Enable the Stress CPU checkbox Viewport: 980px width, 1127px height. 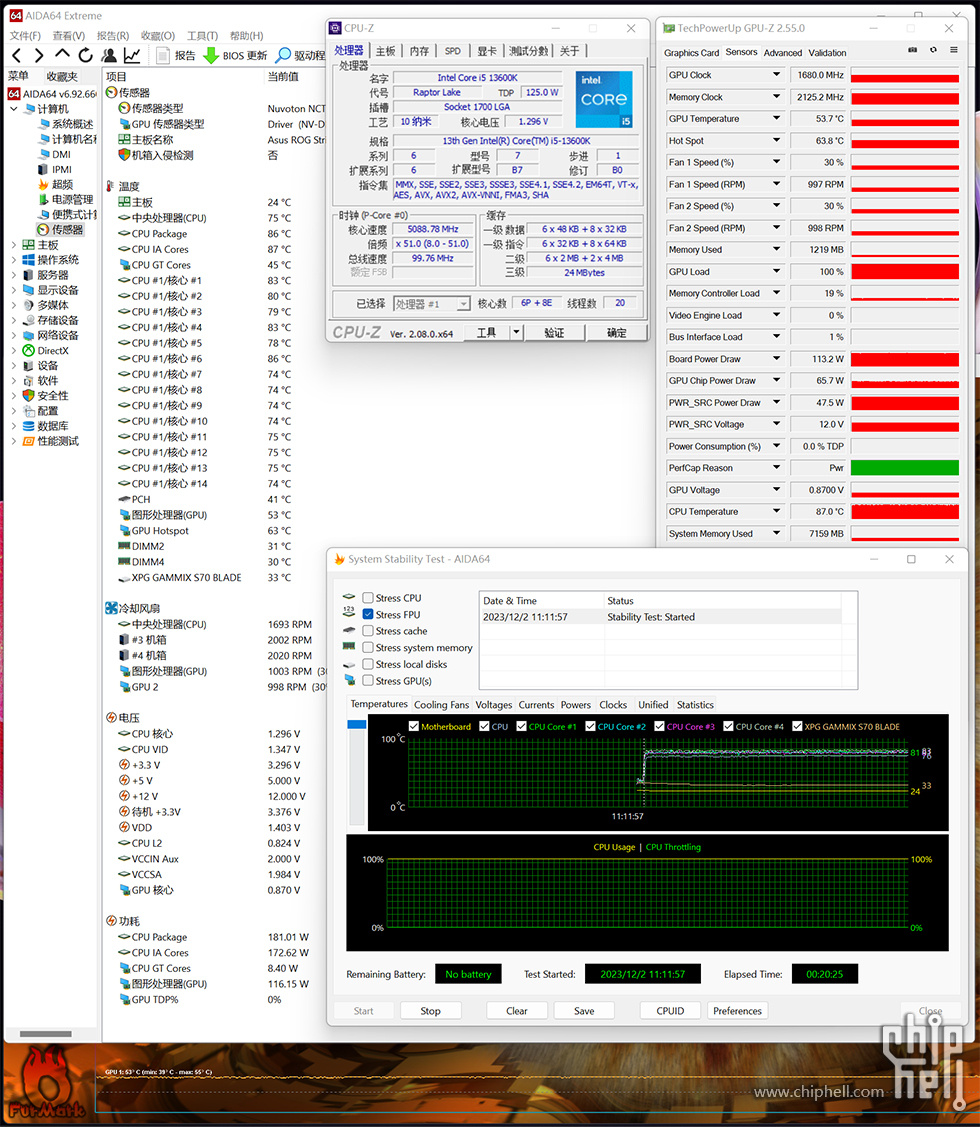pos(368,597)
